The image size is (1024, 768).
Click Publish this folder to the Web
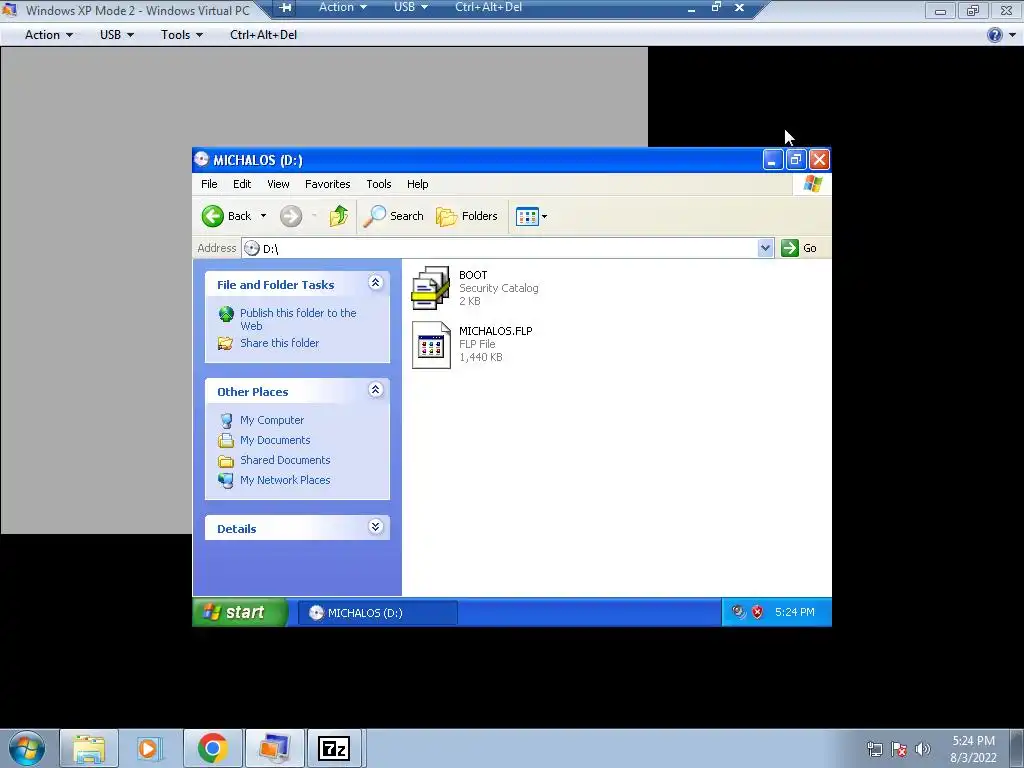click(298, 319)
